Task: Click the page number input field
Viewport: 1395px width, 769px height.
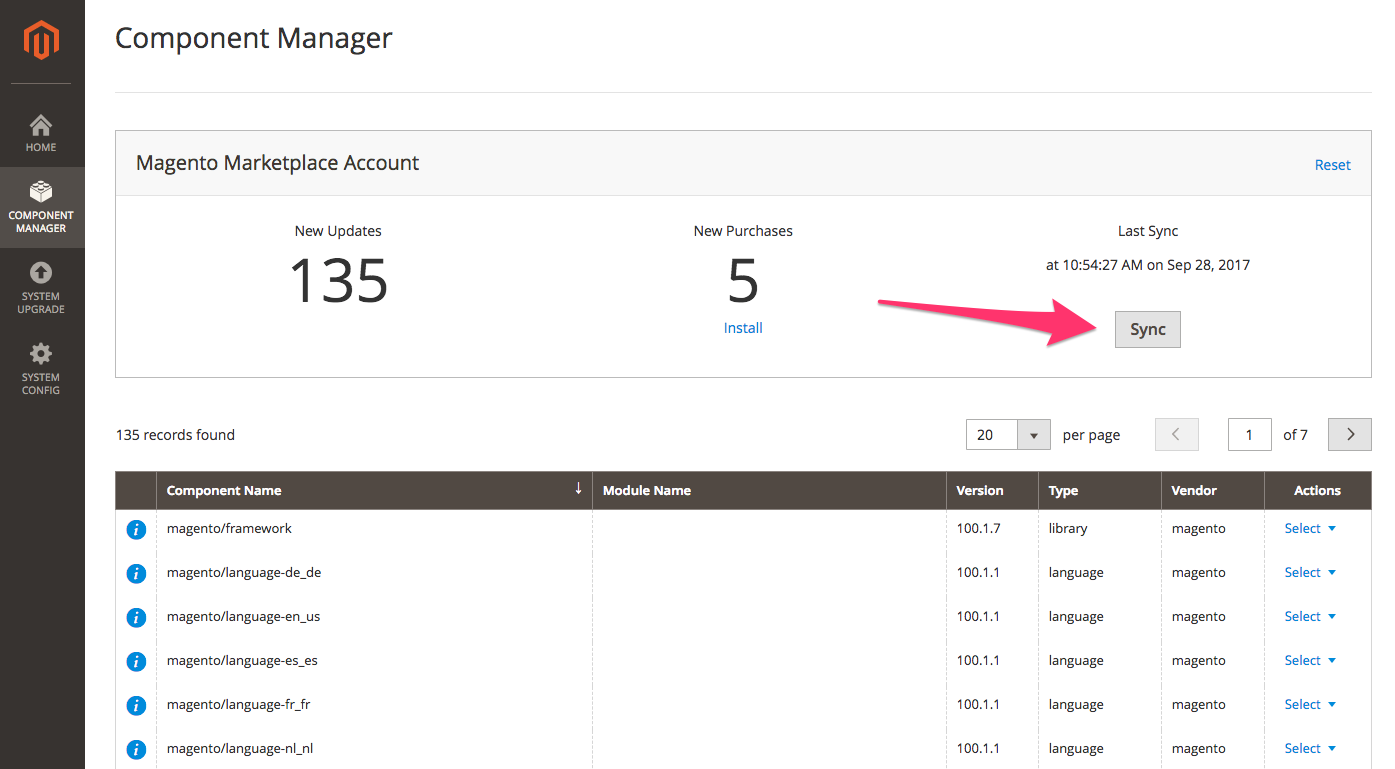Action: [x=1250, y=434]
